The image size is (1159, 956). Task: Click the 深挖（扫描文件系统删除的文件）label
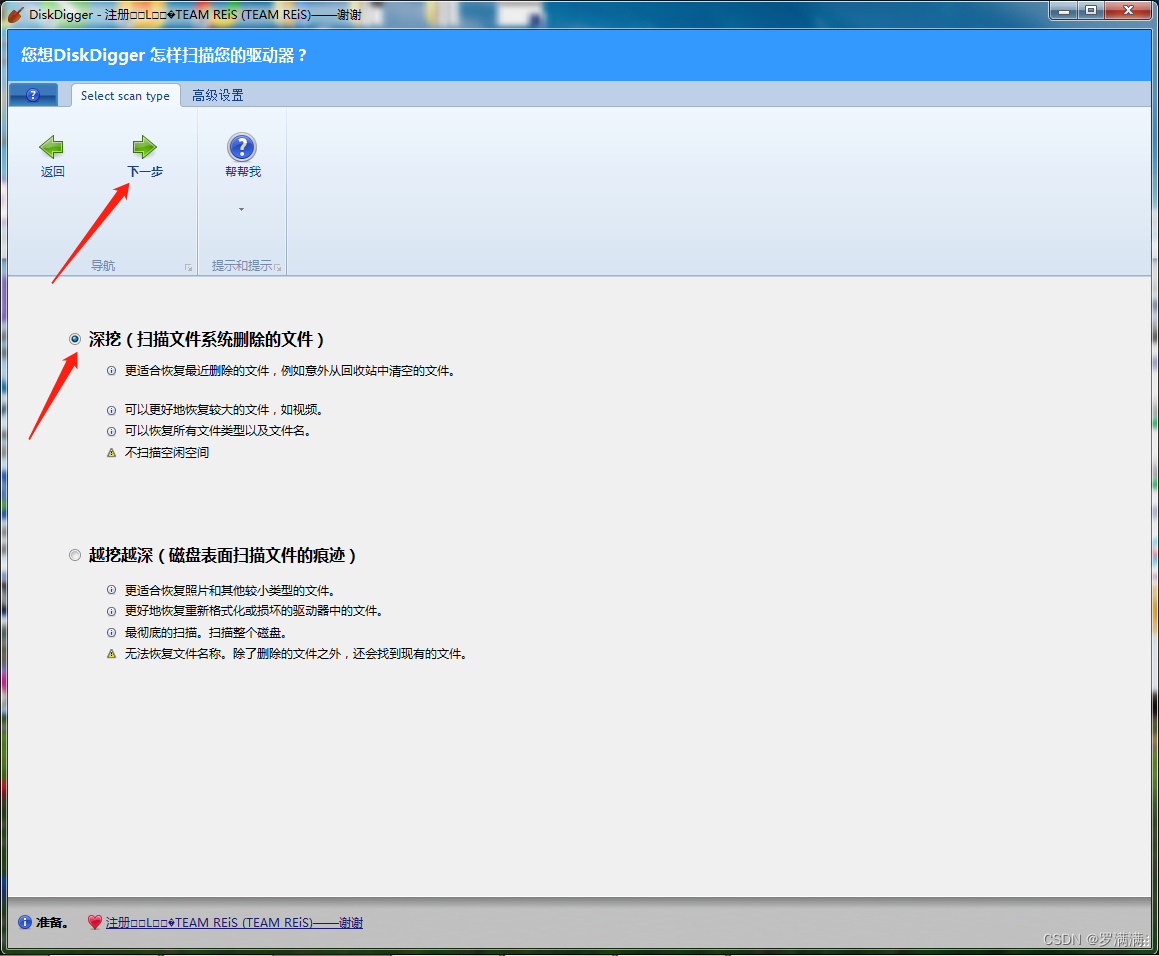[x=206, y=339]
